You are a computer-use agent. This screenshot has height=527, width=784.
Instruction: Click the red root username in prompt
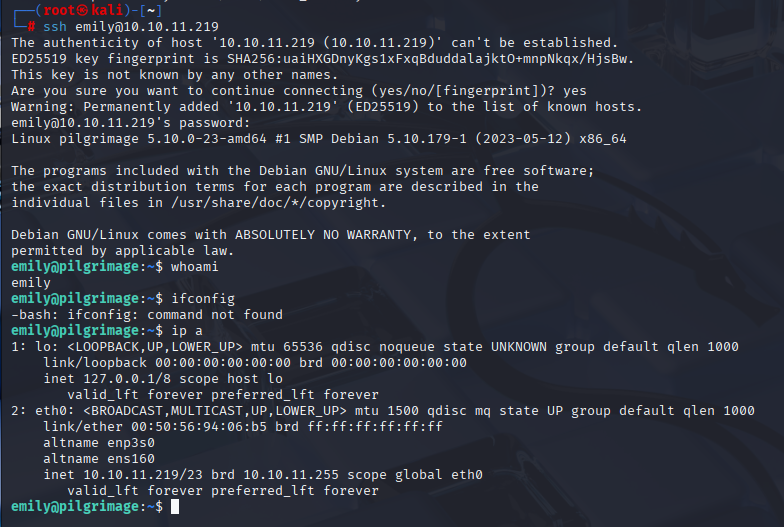pos(60,10)
